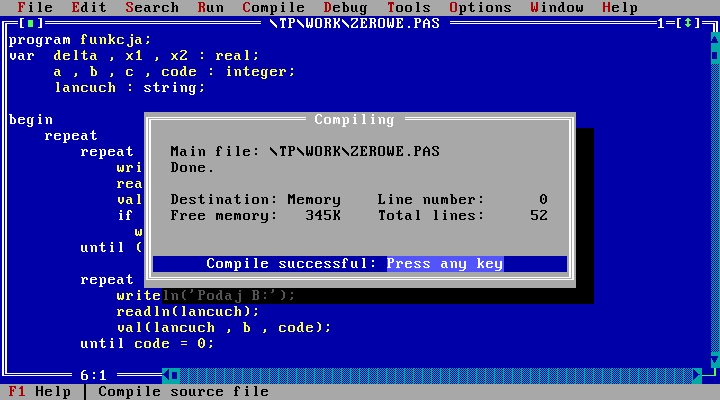Click the vertical scrollbar down arrow
Image resolution: width=720 pixels, height=400 pixels.
(x=714, y=359)
